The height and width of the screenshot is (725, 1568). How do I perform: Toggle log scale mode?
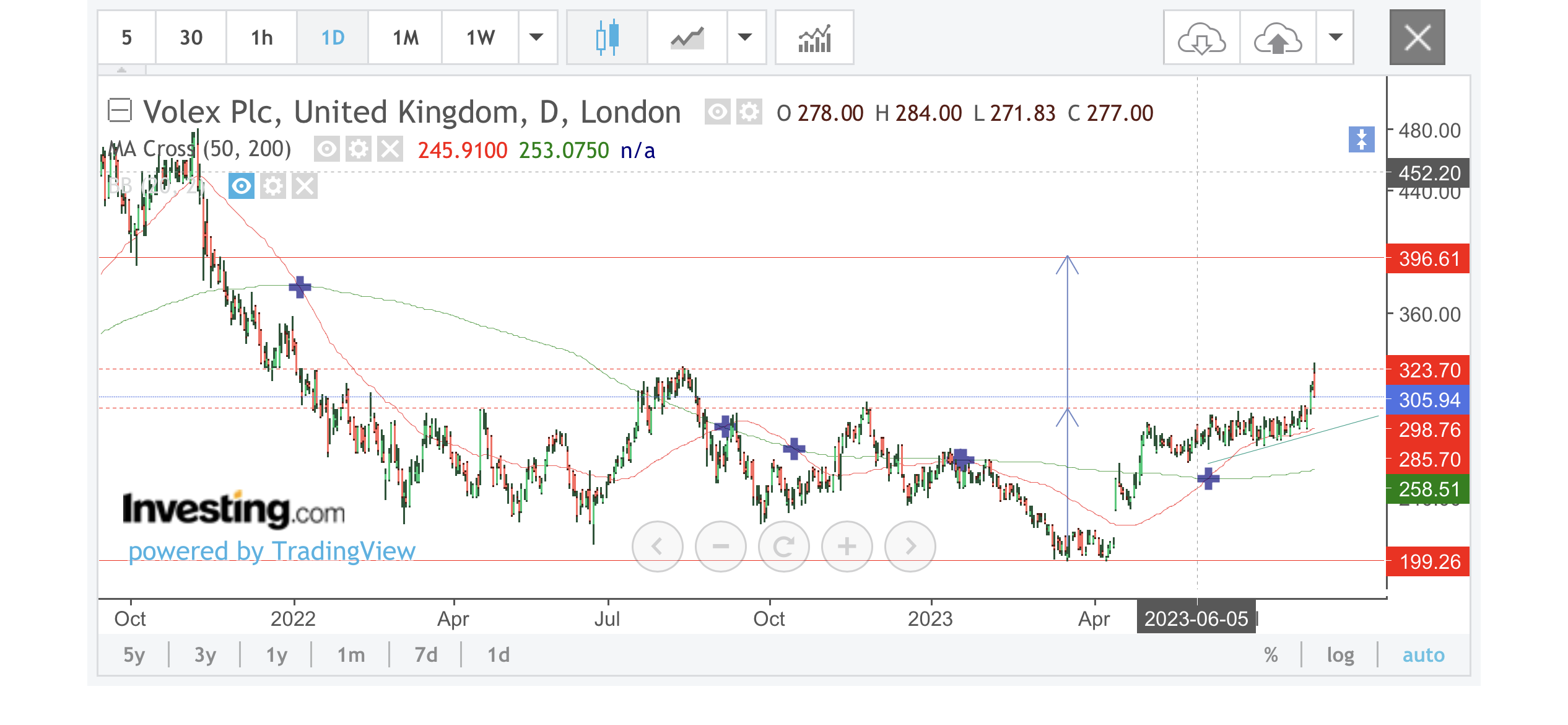[x=1340, y=654]
